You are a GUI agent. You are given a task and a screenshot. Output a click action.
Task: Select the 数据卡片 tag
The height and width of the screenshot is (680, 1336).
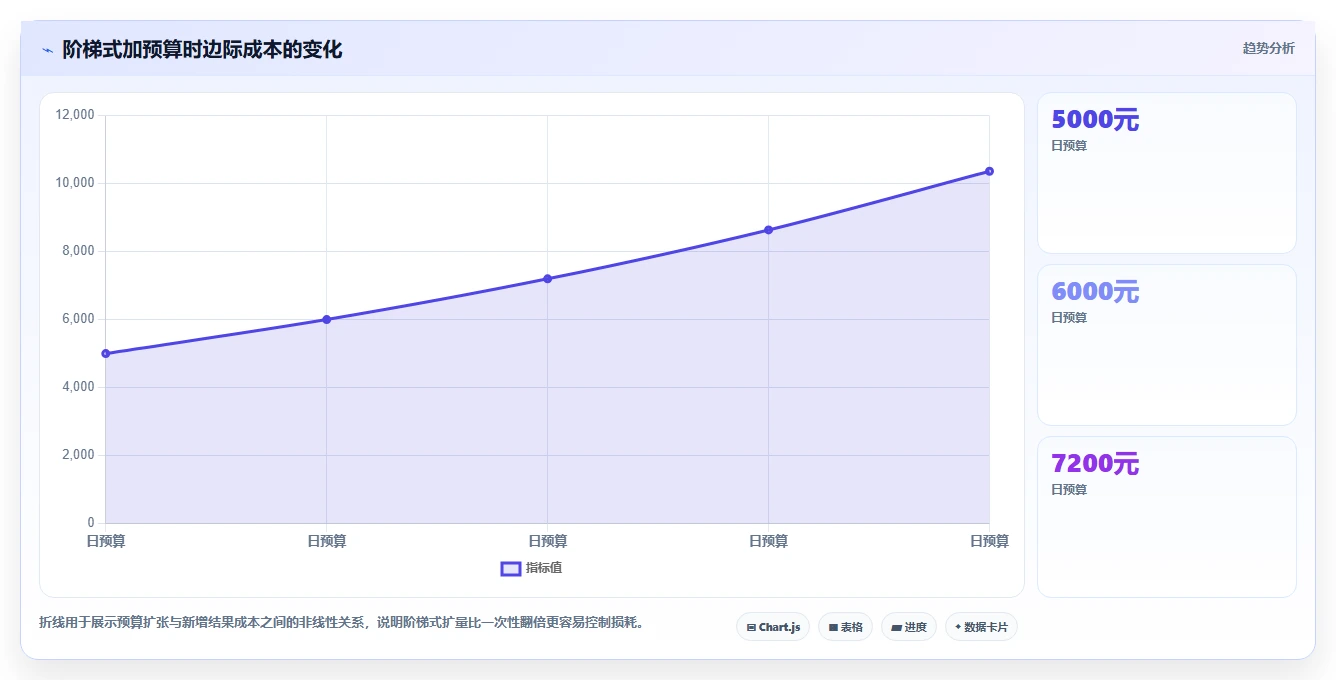click(x=981, y=627)
